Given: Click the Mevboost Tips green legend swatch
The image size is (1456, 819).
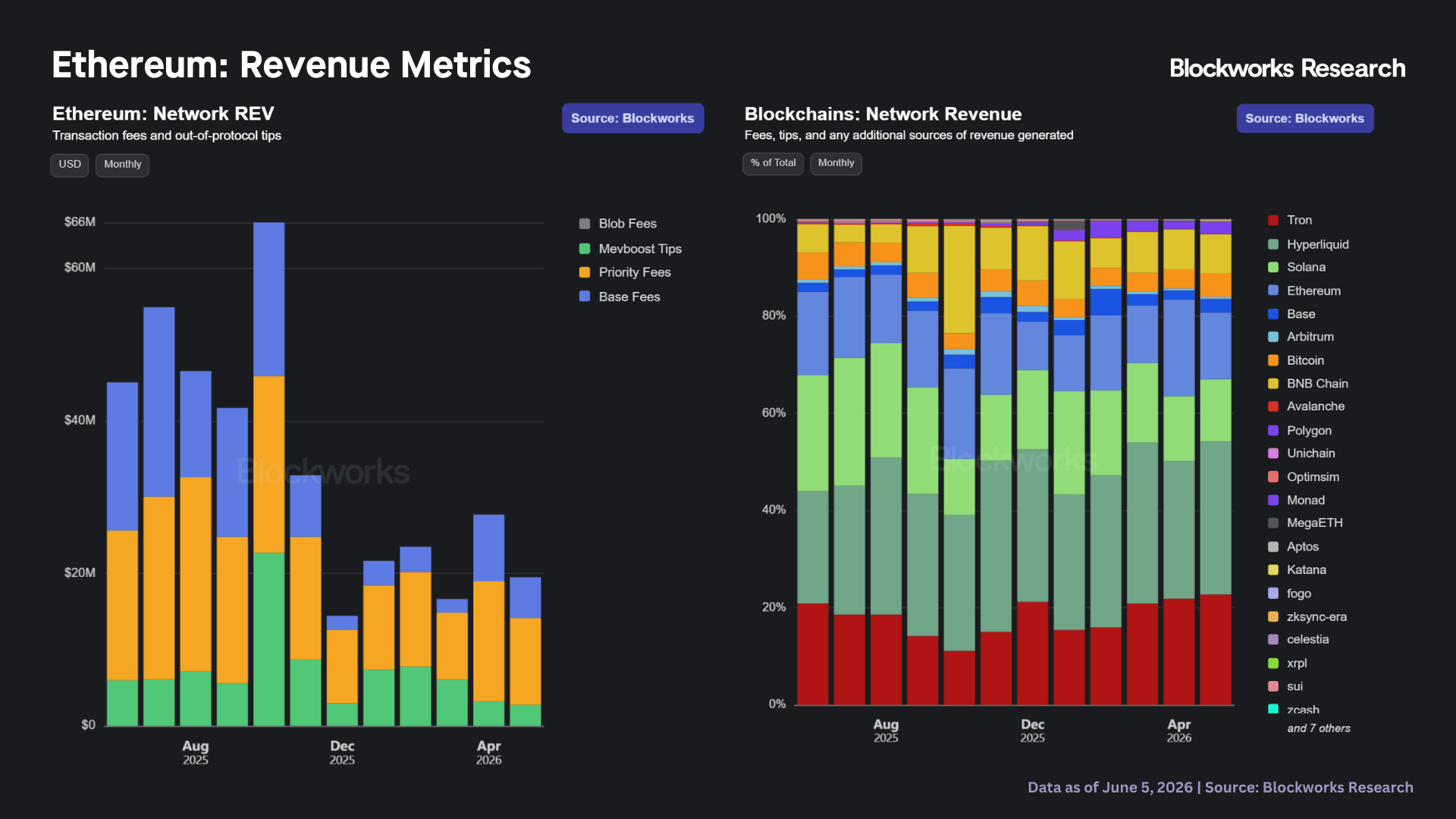Looking at the screenshot, I should [x=585, y=249].
